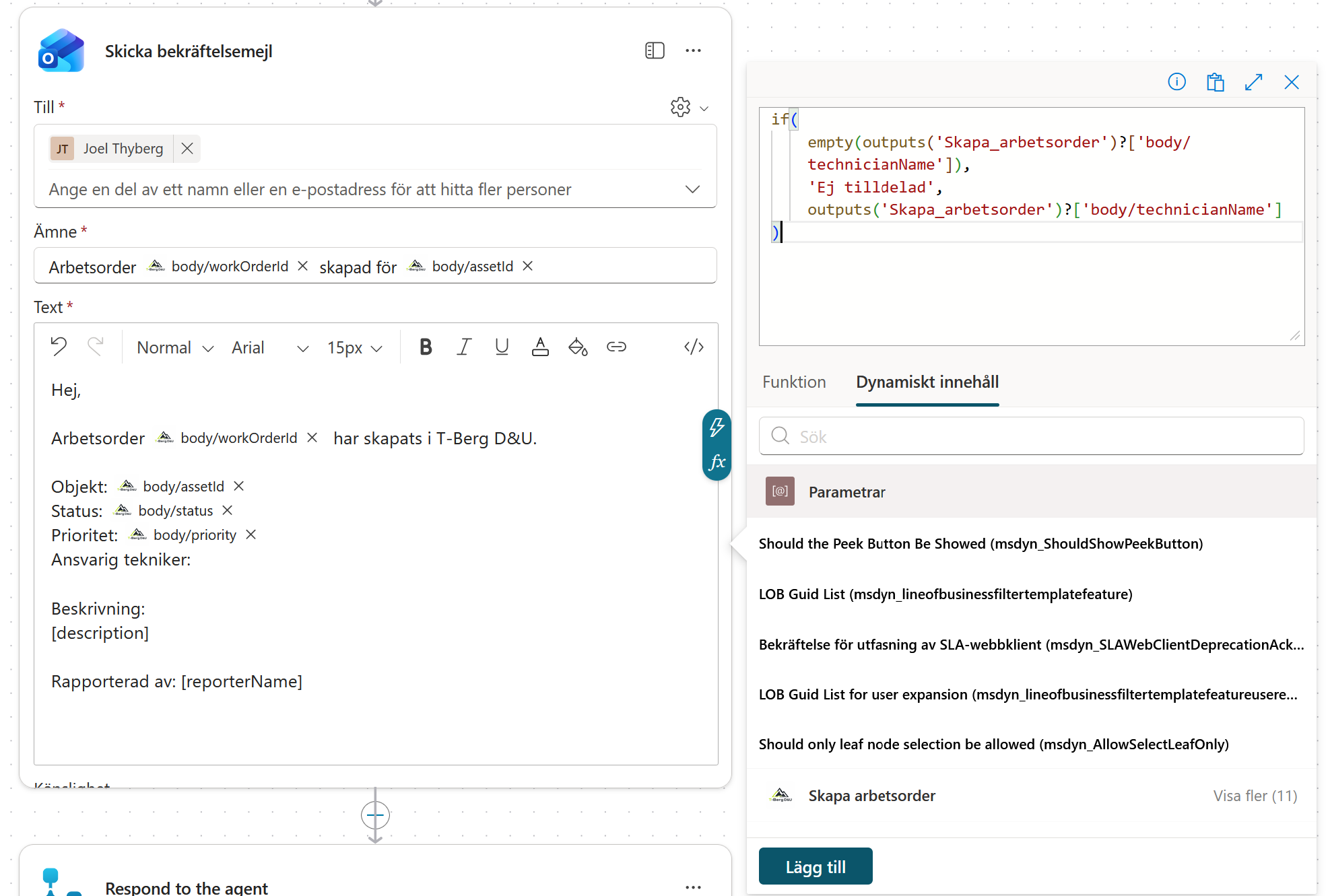This screenshot has height=896, width=1328.
Task: Remove body/workOrderId token in the email body
Action: tap(312, 438)
